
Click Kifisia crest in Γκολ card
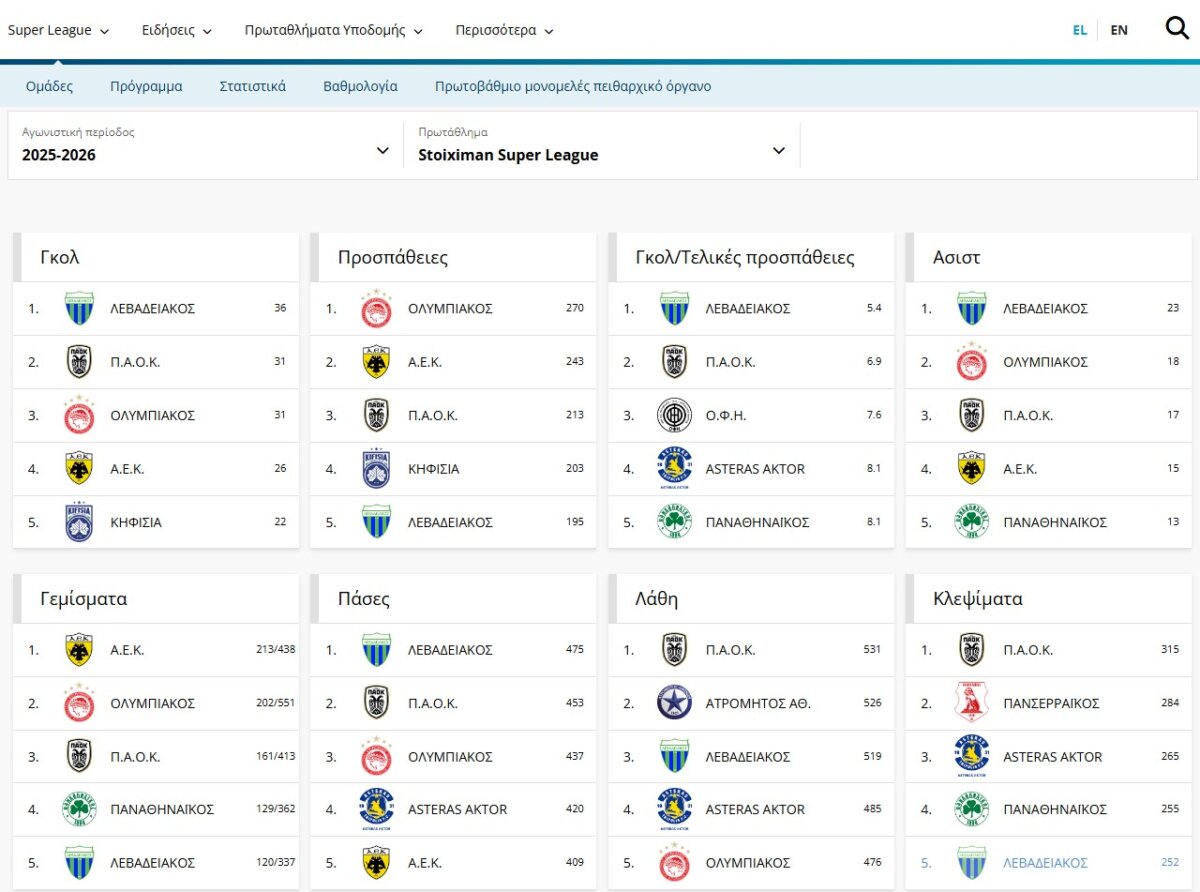[x=78, y=522]
